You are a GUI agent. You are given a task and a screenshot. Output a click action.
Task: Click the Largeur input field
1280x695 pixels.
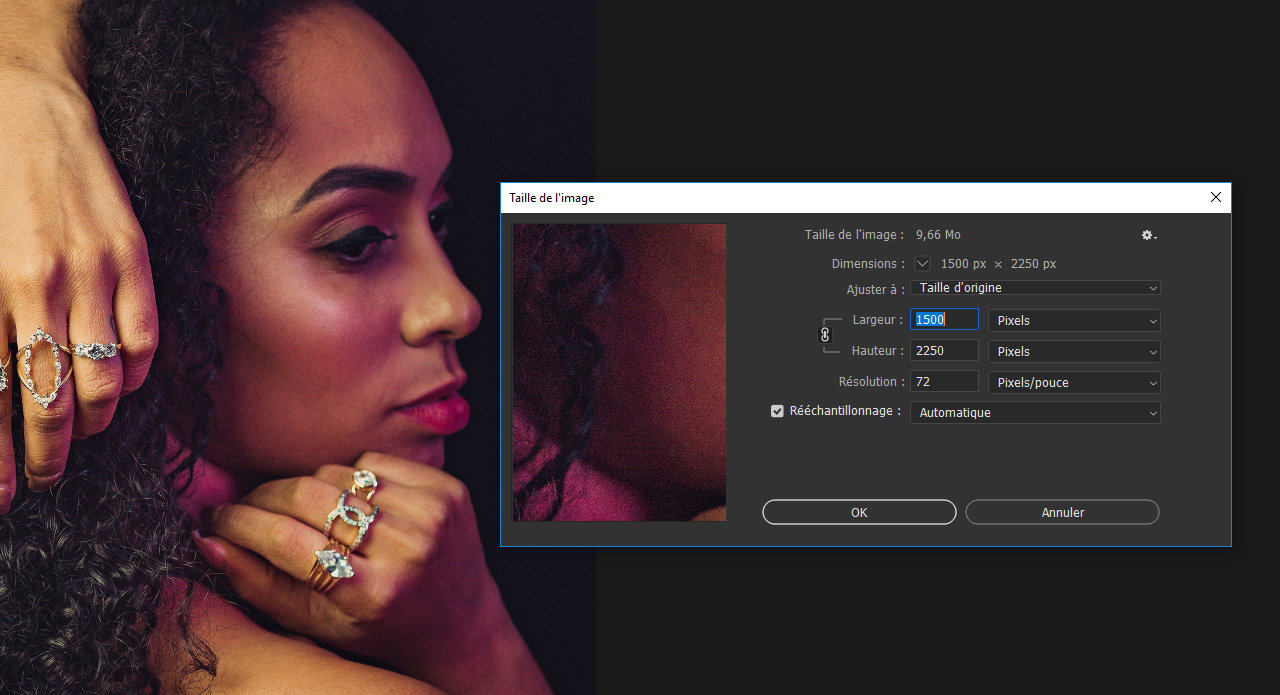[x=944, y=320]
